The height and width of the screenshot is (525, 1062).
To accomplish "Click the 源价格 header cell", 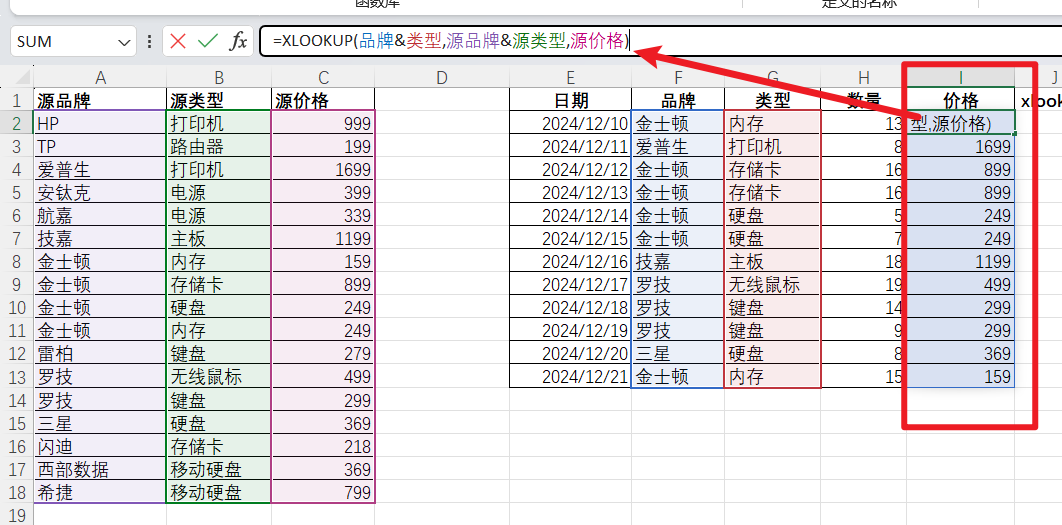I will pos(323,100).
